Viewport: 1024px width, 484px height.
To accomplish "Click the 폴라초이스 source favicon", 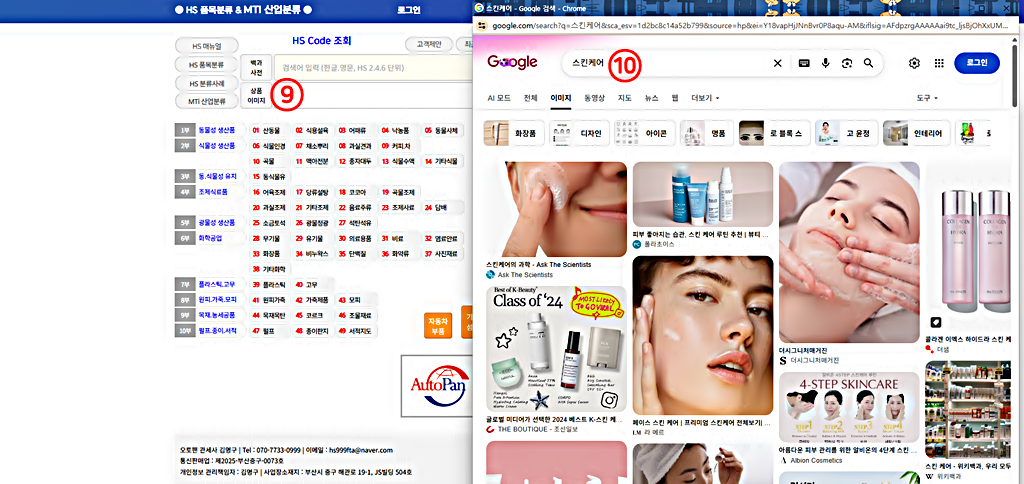I will tap(637, 244).
